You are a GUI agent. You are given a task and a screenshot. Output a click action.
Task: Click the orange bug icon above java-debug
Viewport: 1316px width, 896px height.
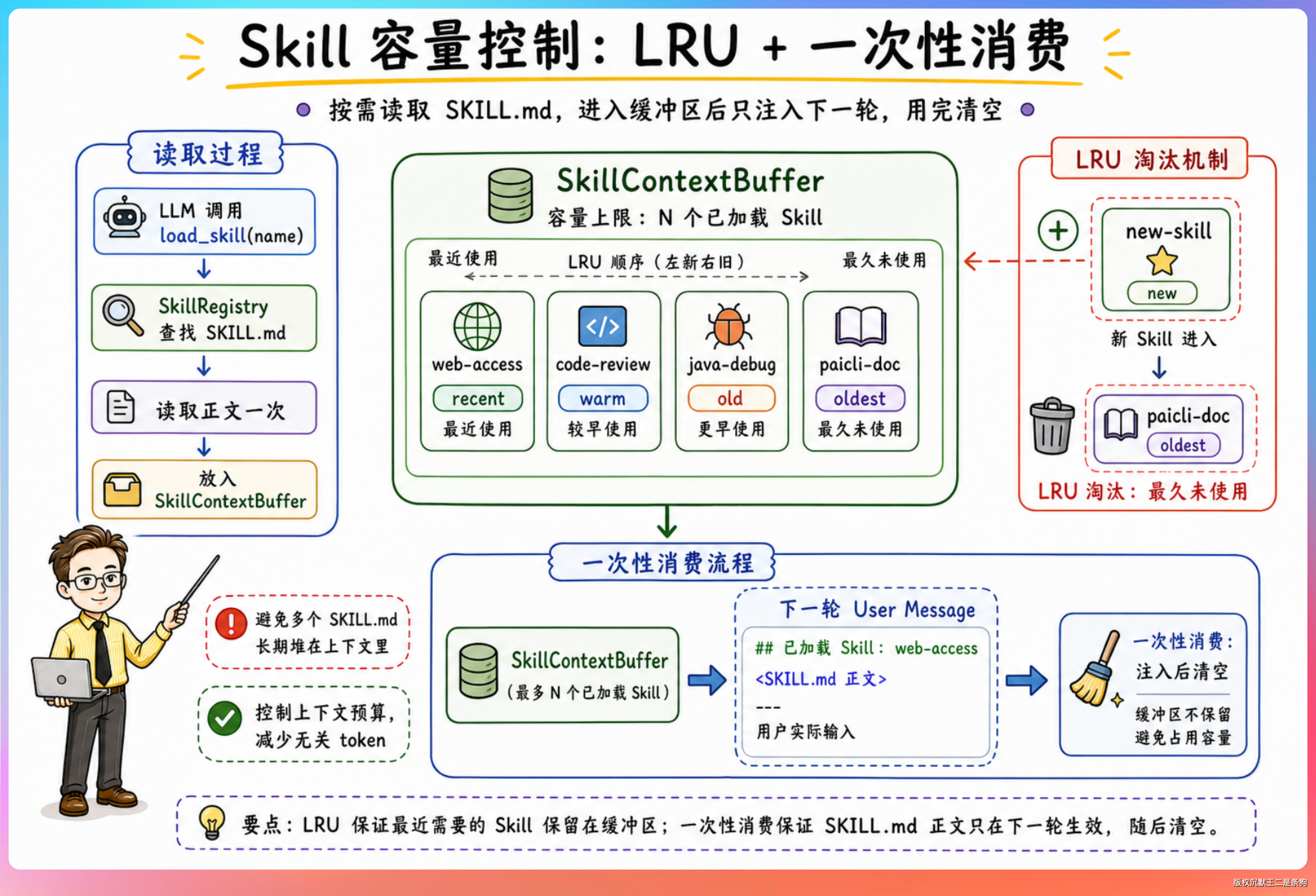(730, 326)
